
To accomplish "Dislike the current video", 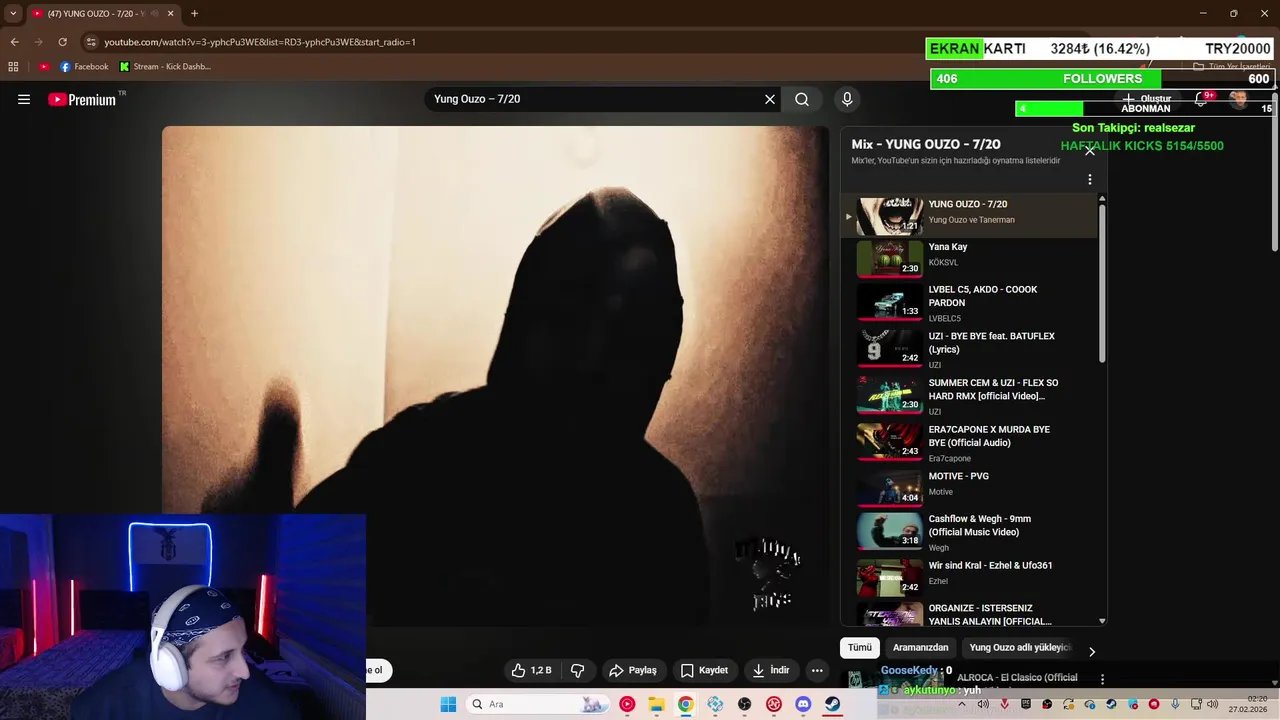I will click(577, 670).
